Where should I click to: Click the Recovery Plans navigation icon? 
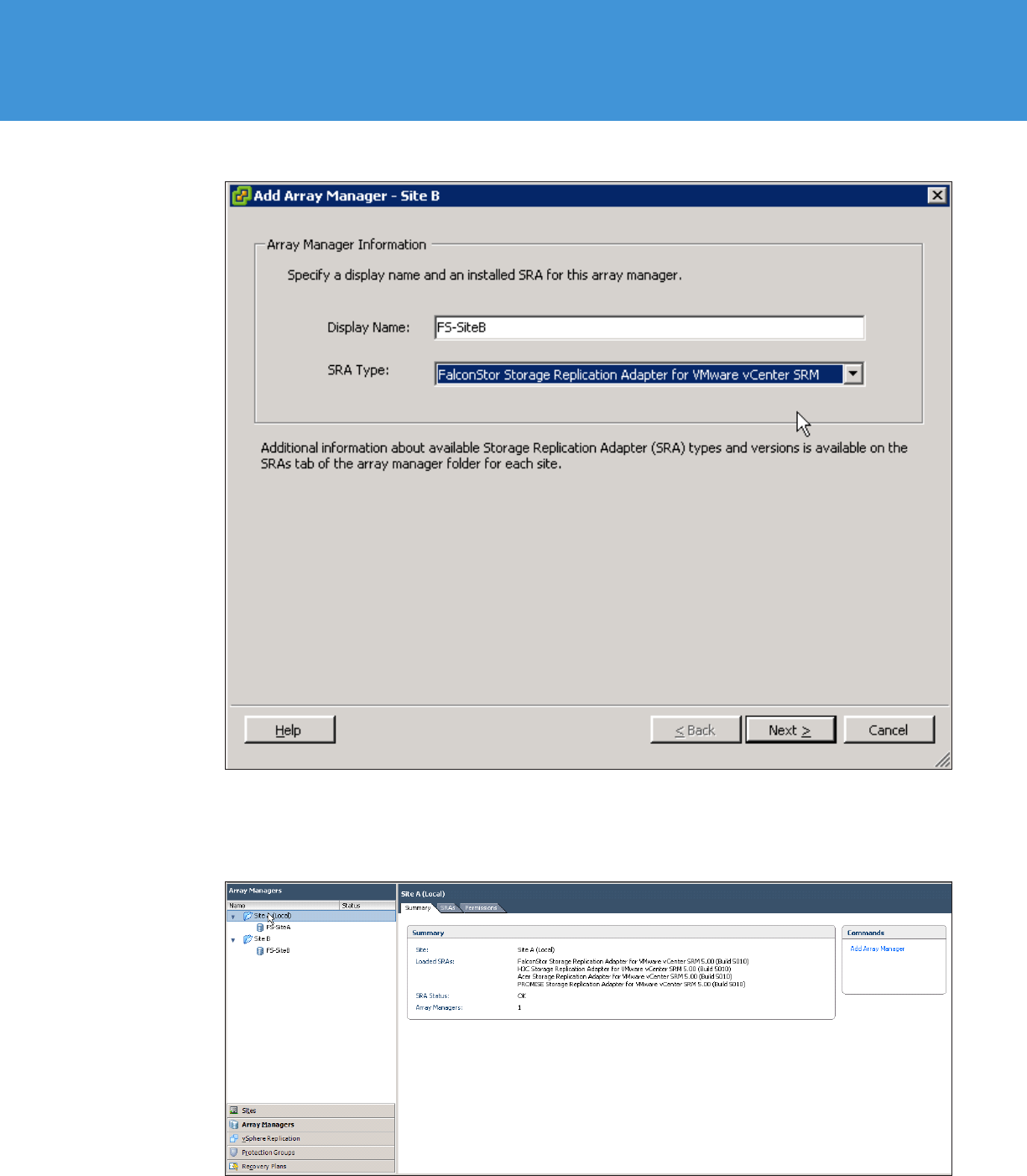(234, 1167)
